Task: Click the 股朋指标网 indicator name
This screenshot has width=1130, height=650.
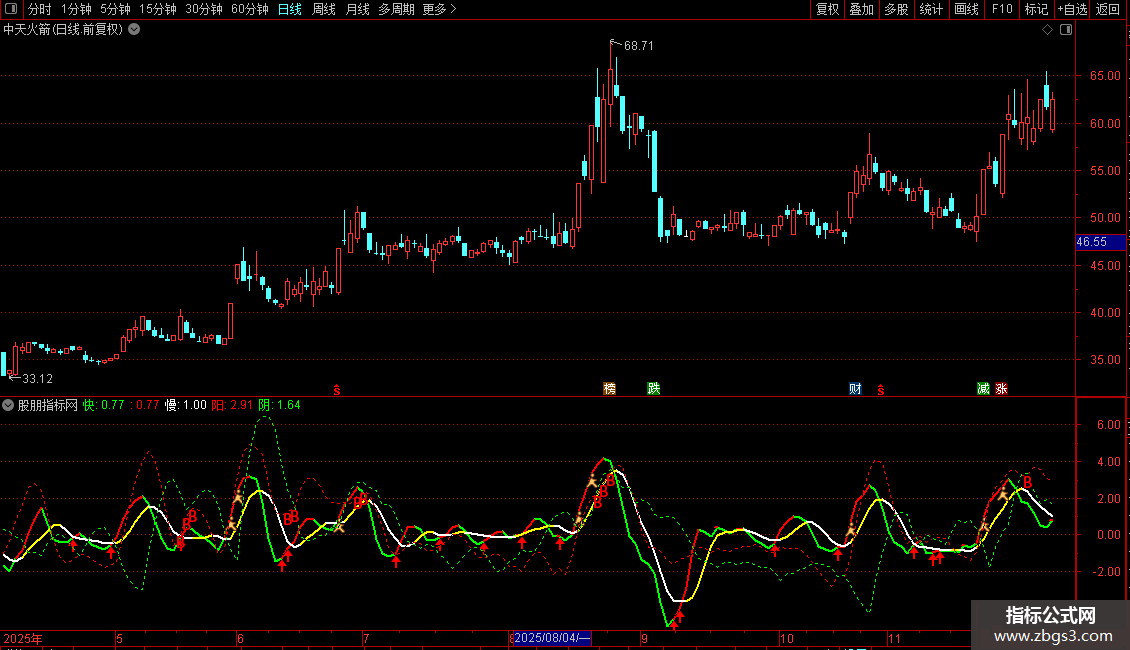Action: 48,405
